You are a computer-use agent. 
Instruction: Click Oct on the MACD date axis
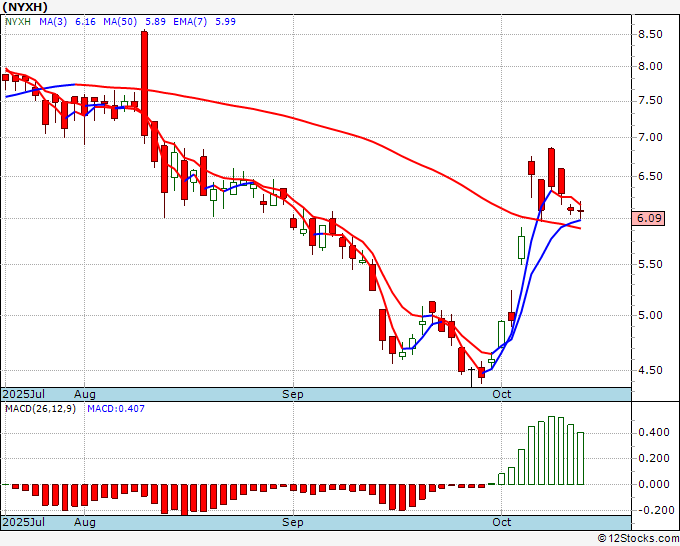[x=502, y=522]
